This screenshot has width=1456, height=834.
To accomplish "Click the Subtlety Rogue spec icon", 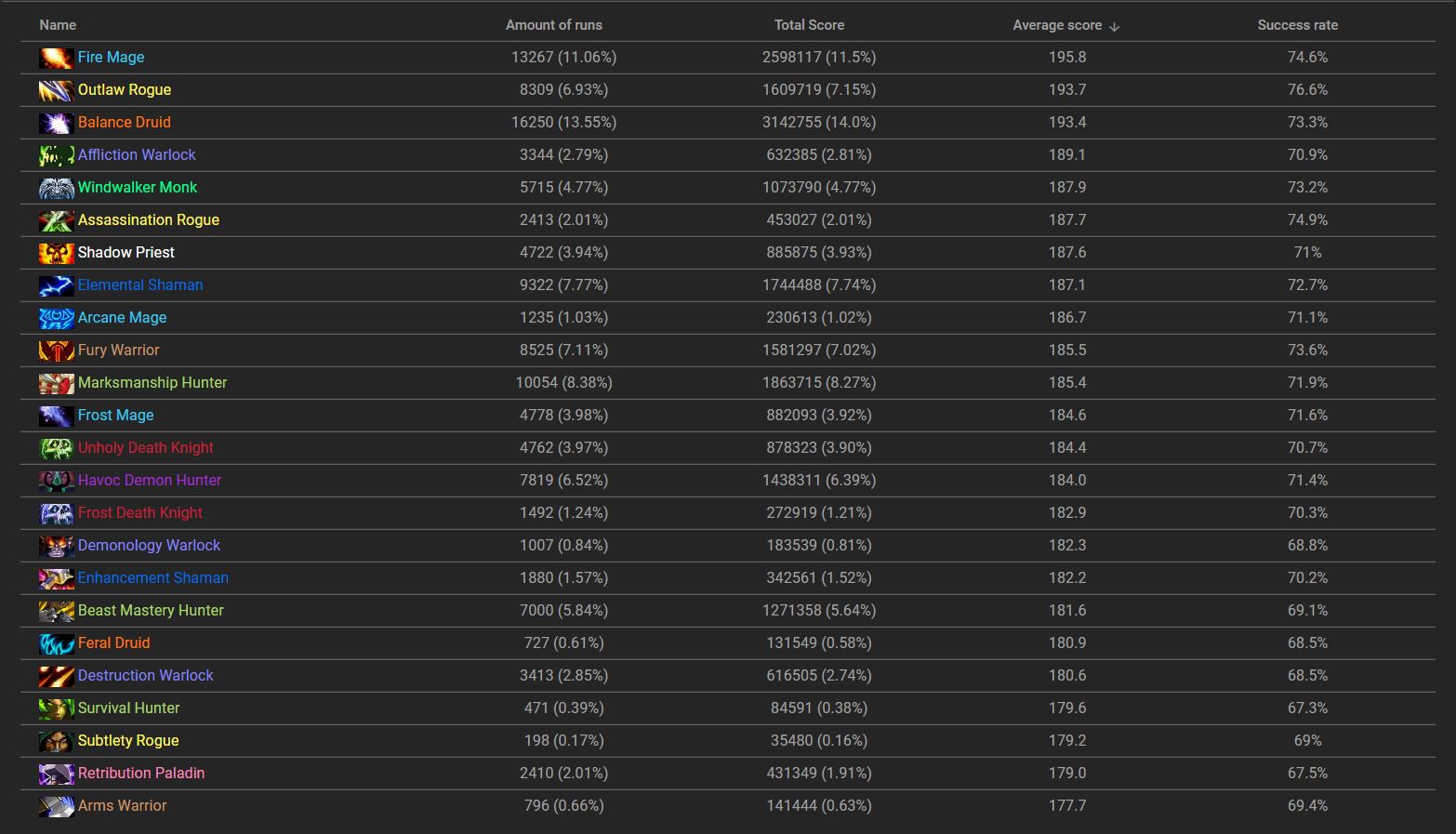I will click(x=56, y=741).
